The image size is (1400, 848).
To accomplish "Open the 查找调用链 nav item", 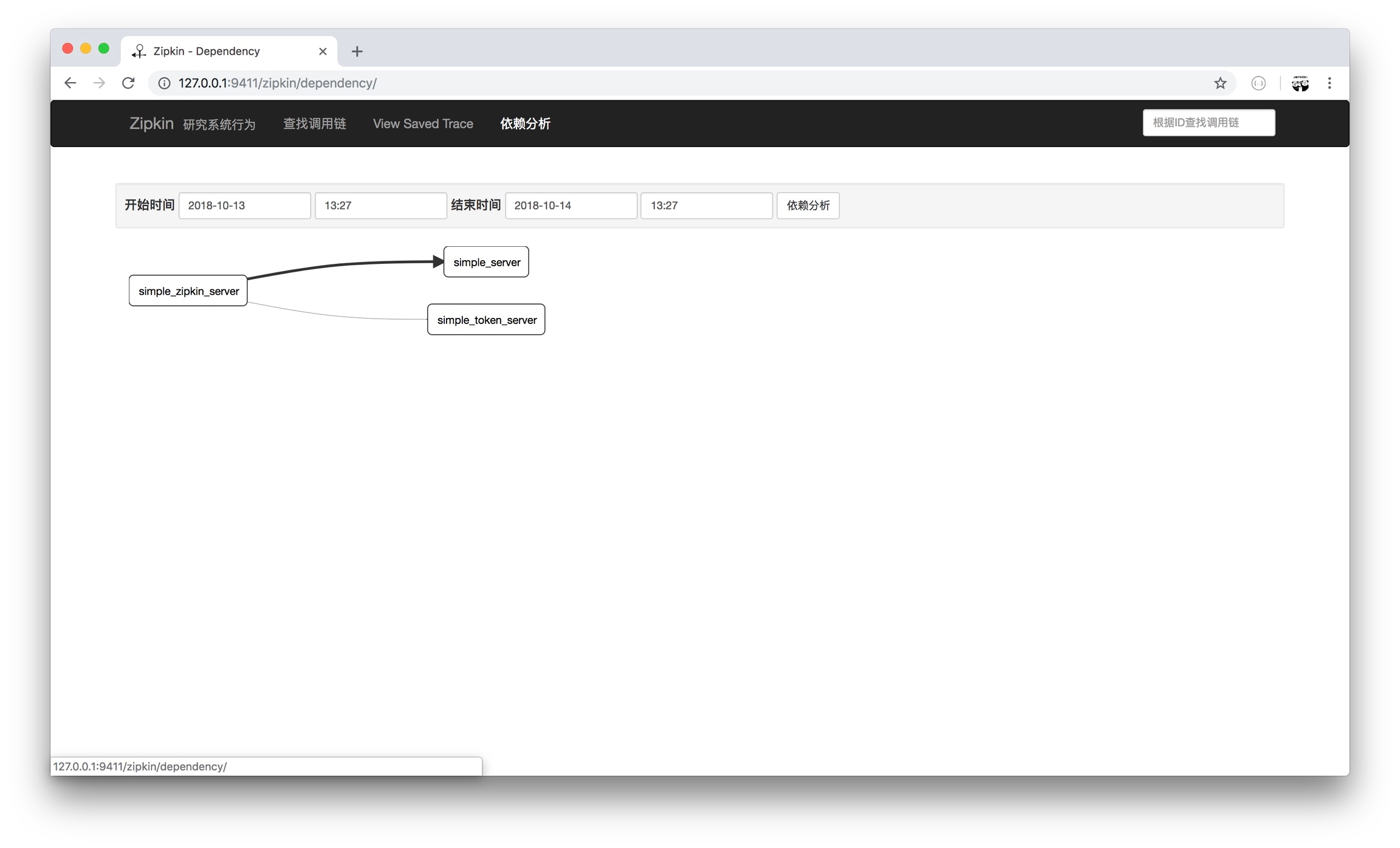I will (x=315, y=123).
